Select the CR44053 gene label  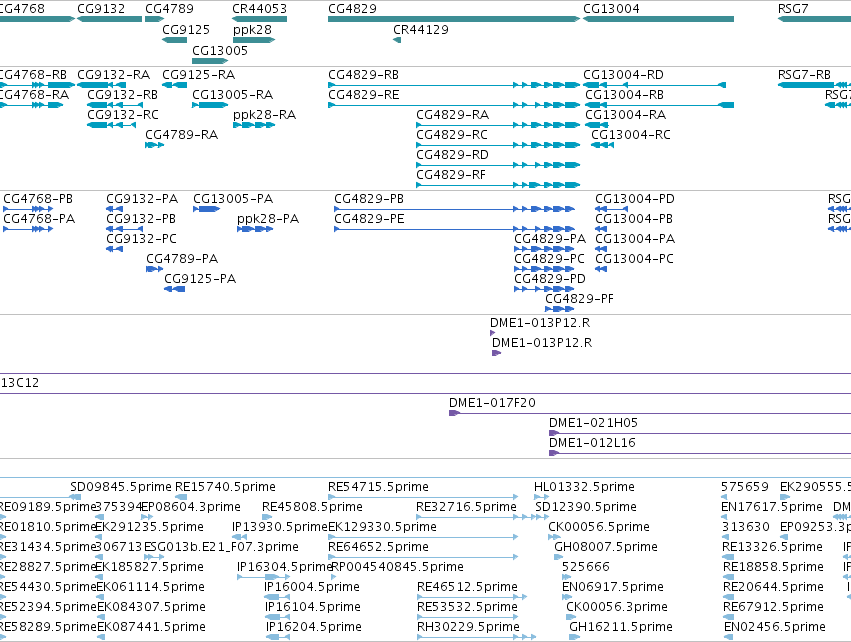[259, 9]
